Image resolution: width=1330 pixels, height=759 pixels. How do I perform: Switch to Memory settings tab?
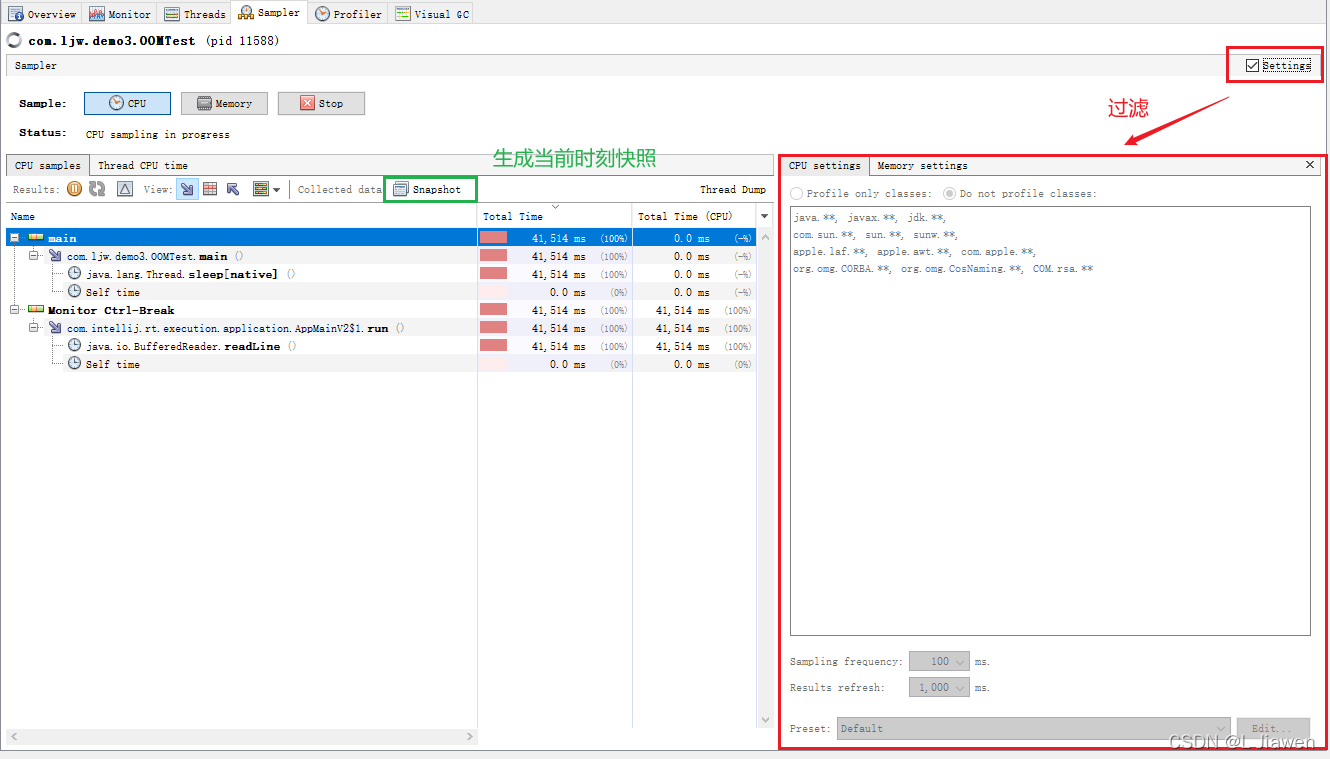922,165
